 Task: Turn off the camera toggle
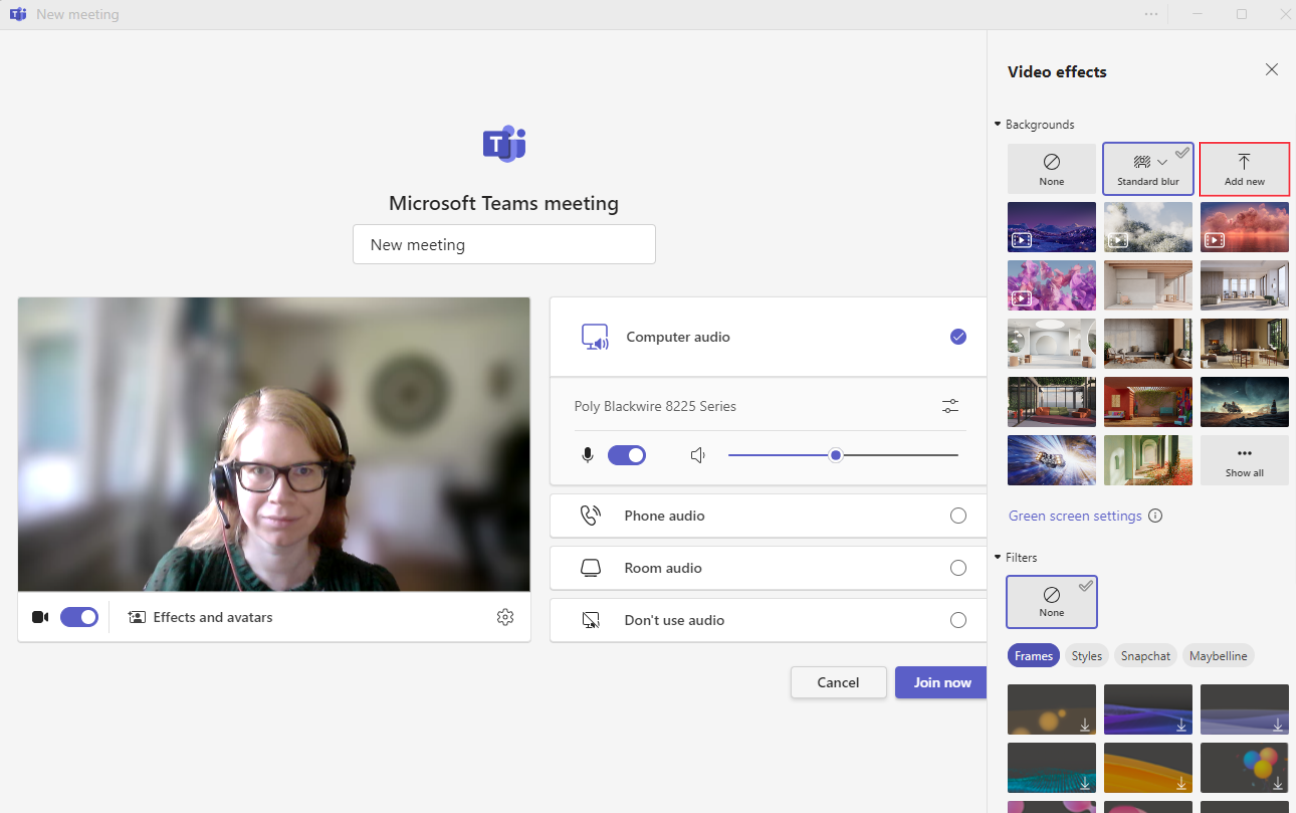click(79, 617)
